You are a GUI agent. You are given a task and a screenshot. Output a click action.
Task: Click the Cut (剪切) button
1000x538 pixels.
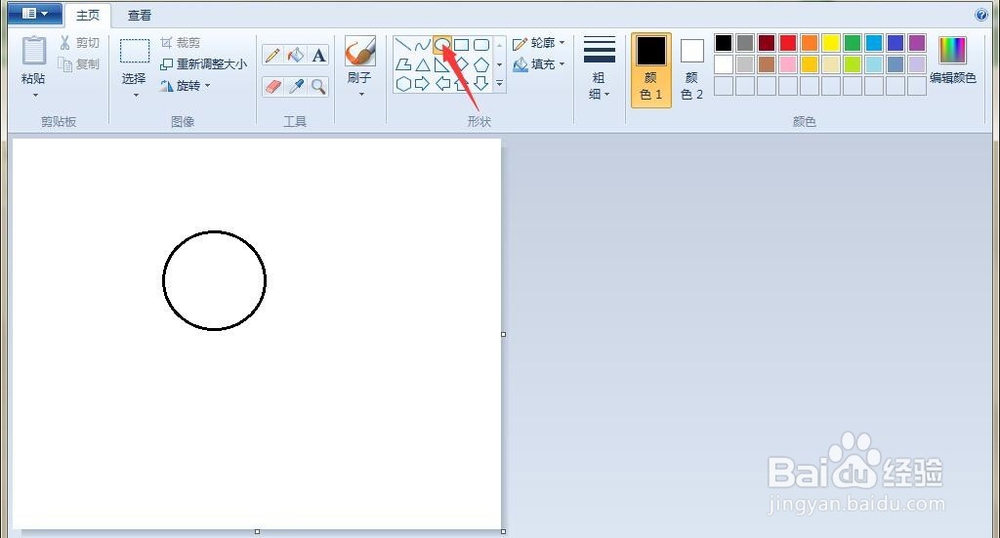point(79,43)
